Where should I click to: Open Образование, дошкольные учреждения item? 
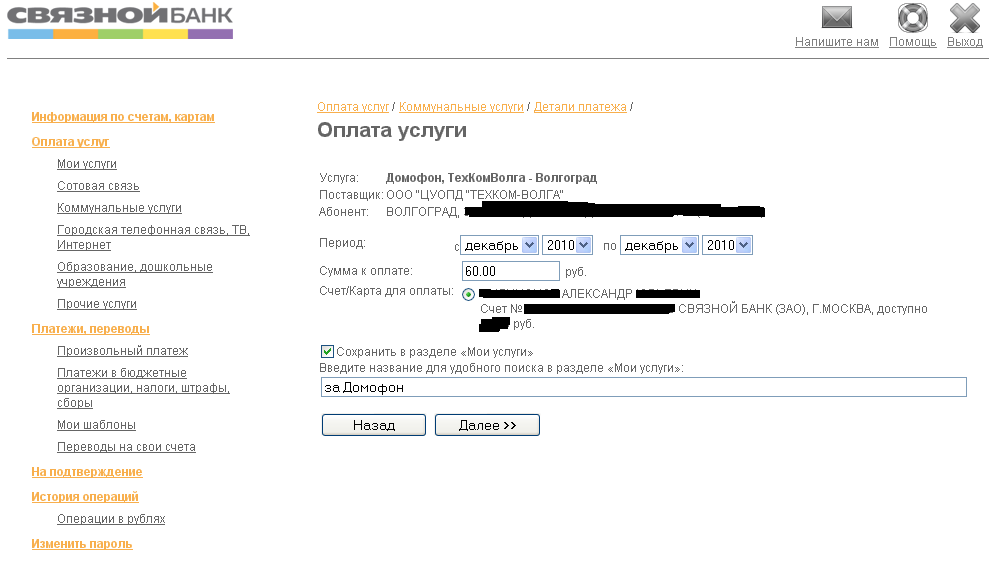pos(135,274)
